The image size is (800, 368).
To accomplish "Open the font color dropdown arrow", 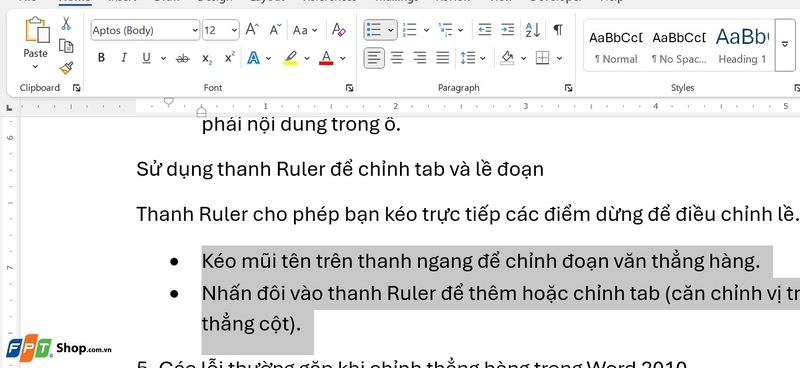I will pyautogui.click(x=342, y=58).
